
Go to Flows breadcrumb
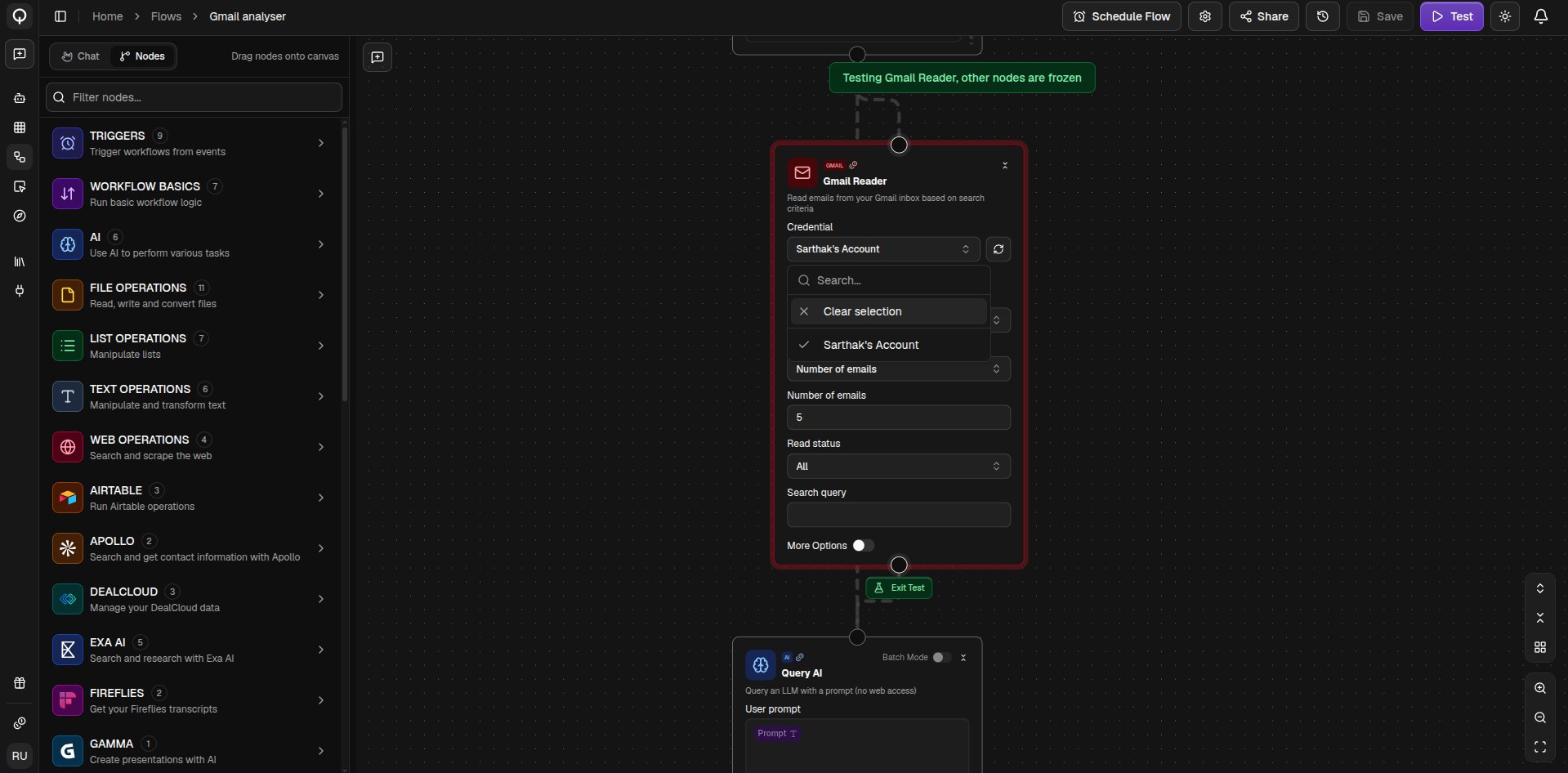click(x=166, y=16)
